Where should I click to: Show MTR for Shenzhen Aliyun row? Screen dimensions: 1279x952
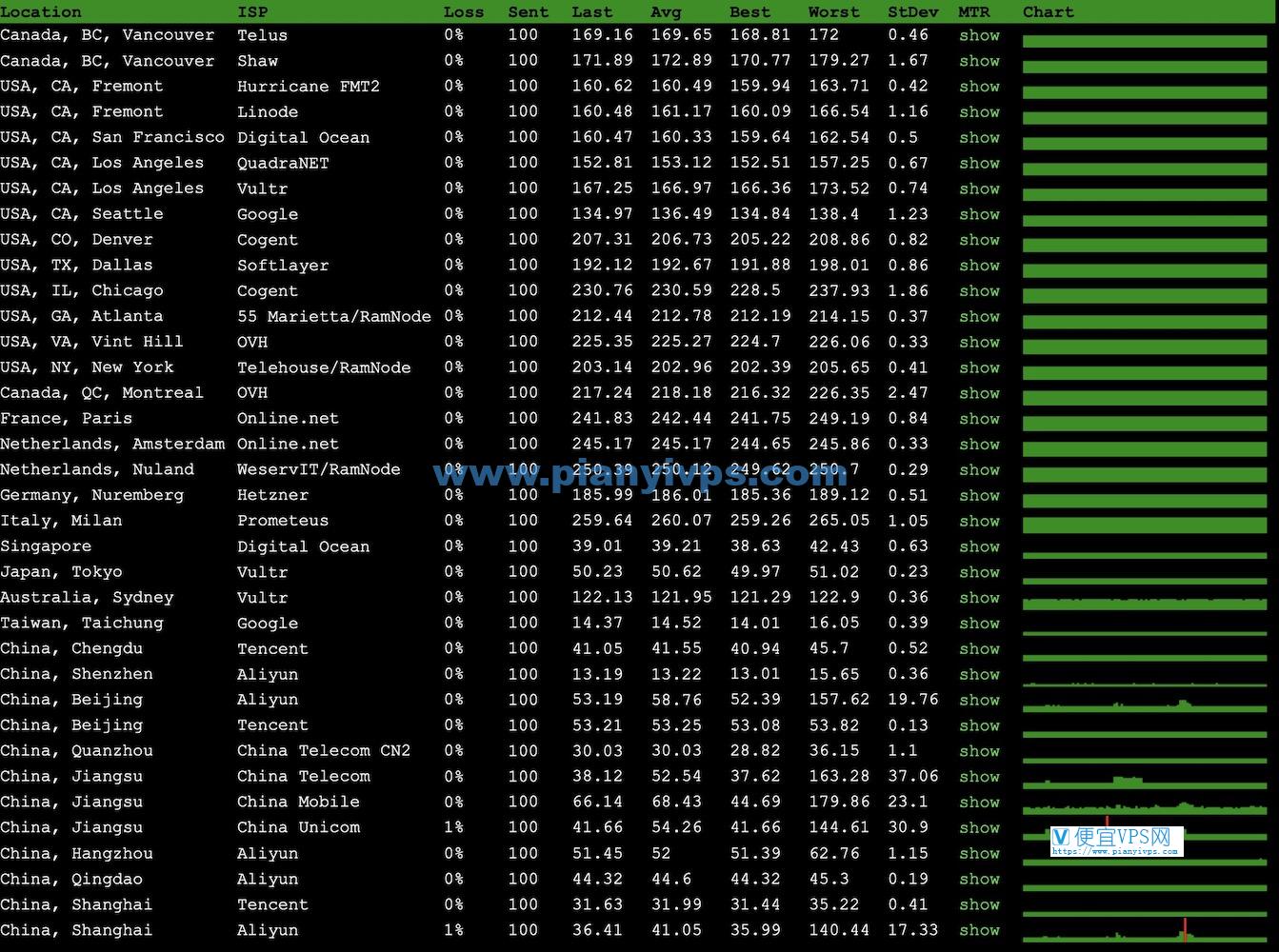click(979, 675)
